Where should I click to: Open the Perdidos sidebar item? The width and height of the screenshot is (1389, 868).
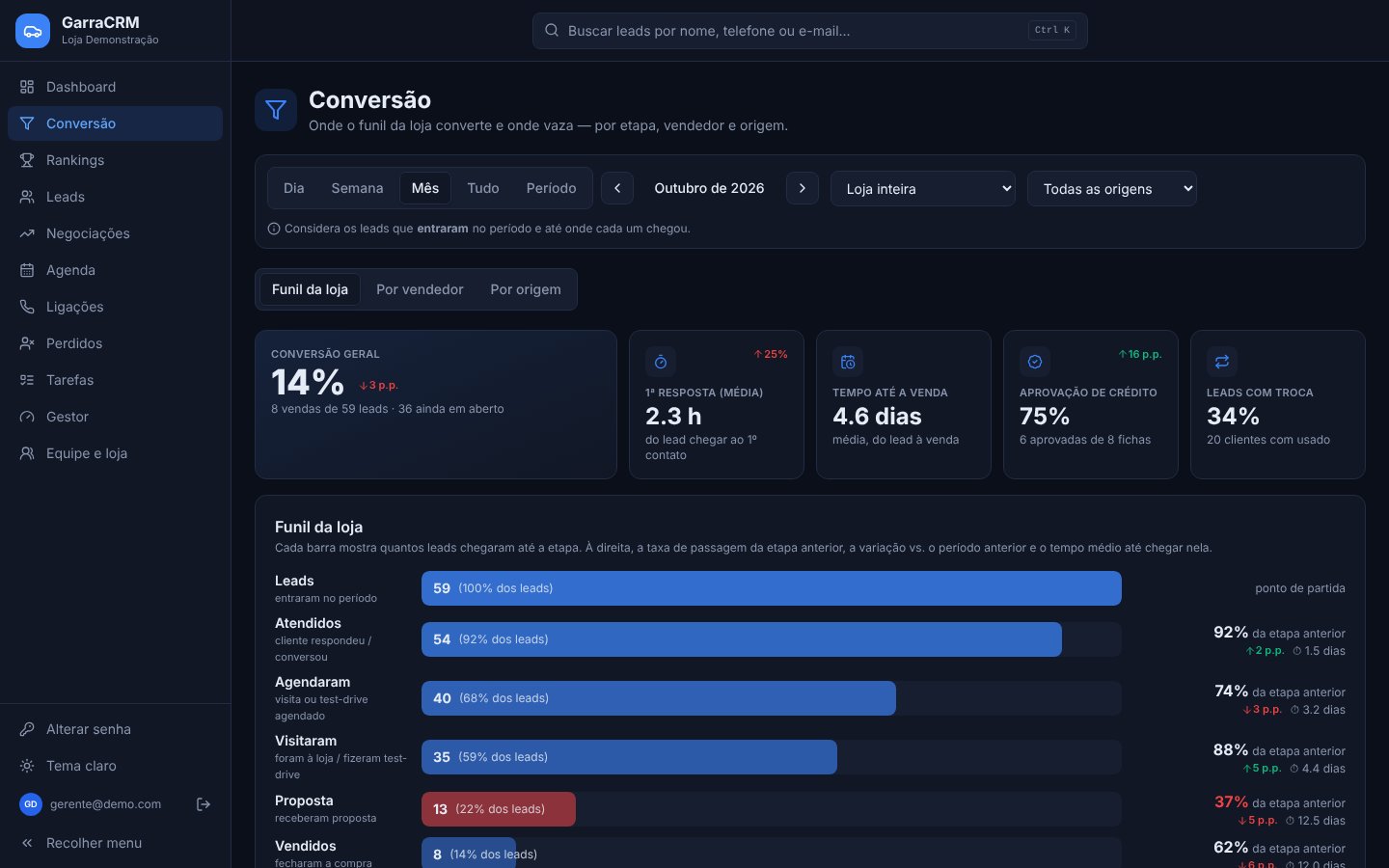pyautogui.click(x=115, y=343)
